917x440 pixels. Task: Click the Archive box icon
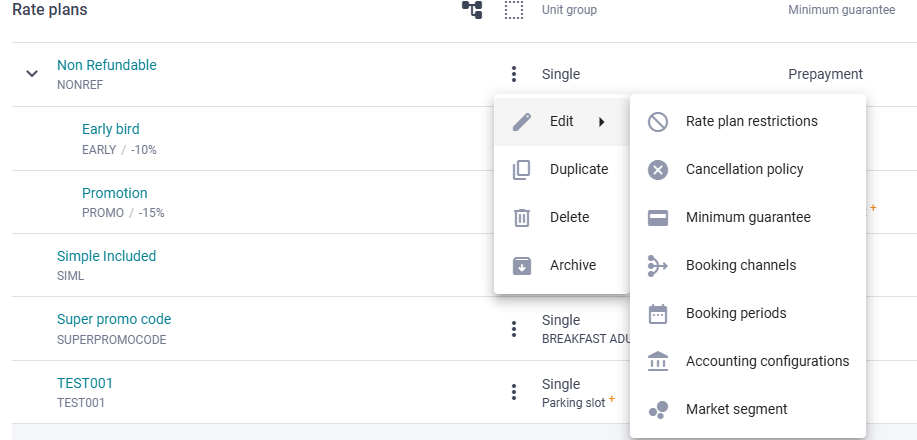521,266
